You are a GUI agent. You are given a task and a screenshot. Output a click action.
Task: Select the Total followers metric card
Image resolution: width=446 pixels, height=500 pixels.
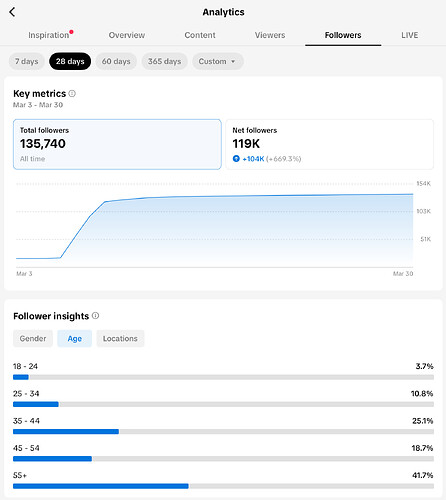click(x=117, y=144)
